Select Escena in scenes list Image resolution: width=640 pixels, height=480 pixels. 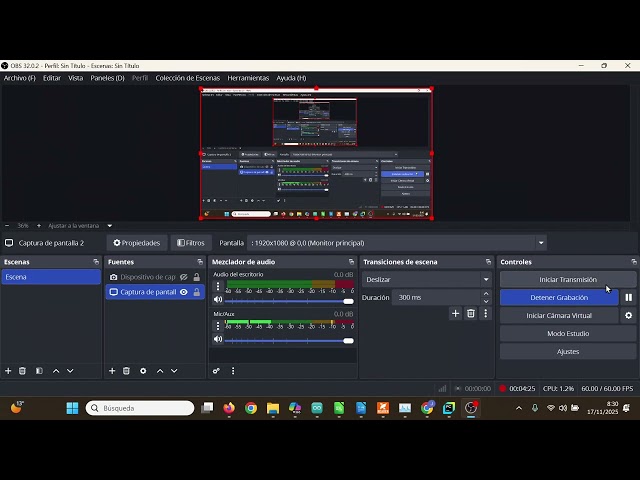[51, 277]
